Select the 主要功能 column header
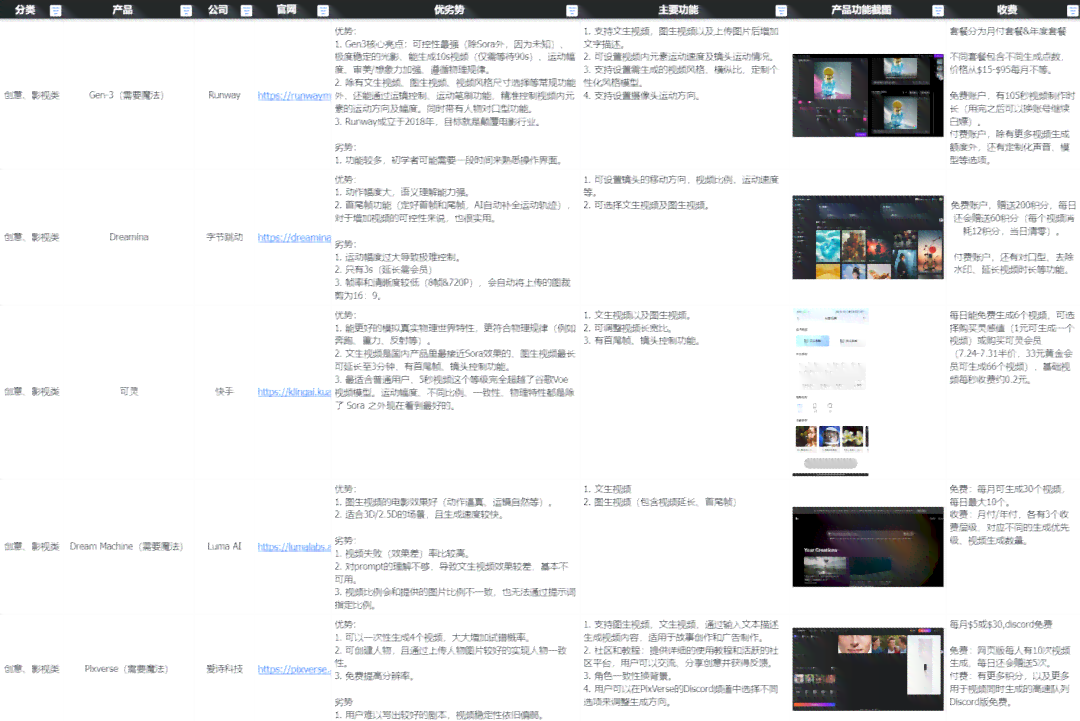 (x=678, y=10)
